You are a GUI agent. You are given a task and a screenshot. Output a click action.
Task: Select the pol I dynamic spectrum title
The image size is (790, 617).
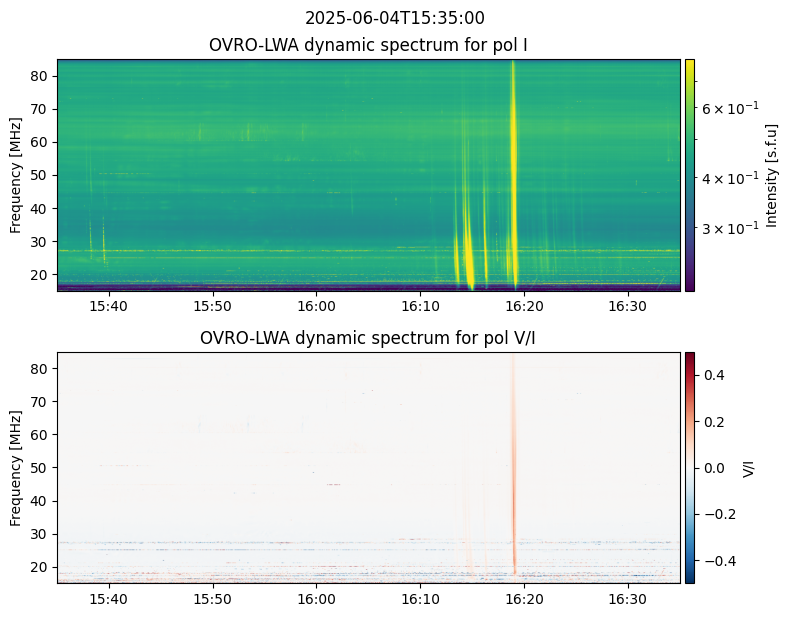coord(368,45)
